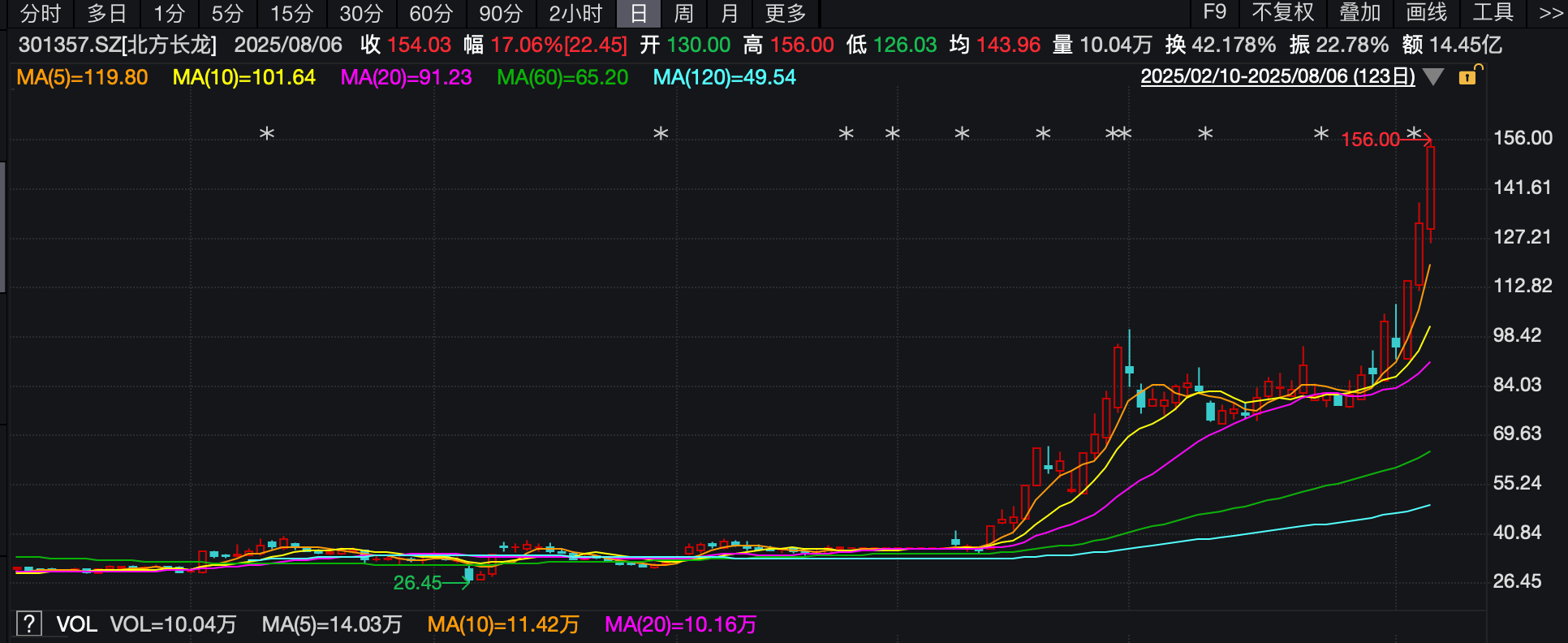1568x643 pixels.
Task: Click the closing price 154.03
Action: pos(419,45)
